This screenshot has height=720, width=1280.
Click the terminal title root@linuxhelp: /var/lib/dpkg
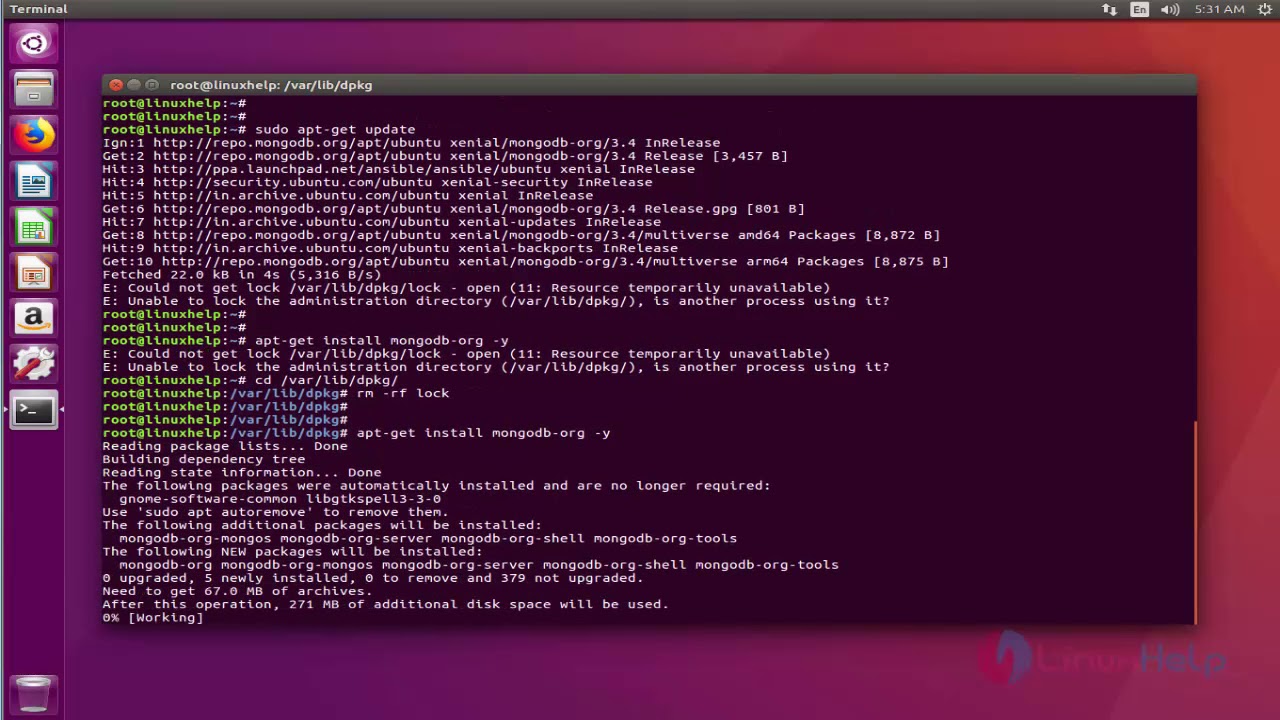click(x=271, y=85)
